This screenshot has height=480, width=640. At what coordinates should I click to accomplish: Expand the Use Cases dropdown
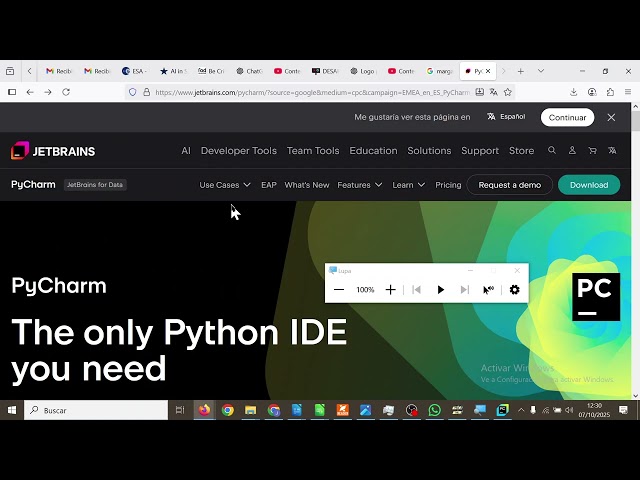225,185
